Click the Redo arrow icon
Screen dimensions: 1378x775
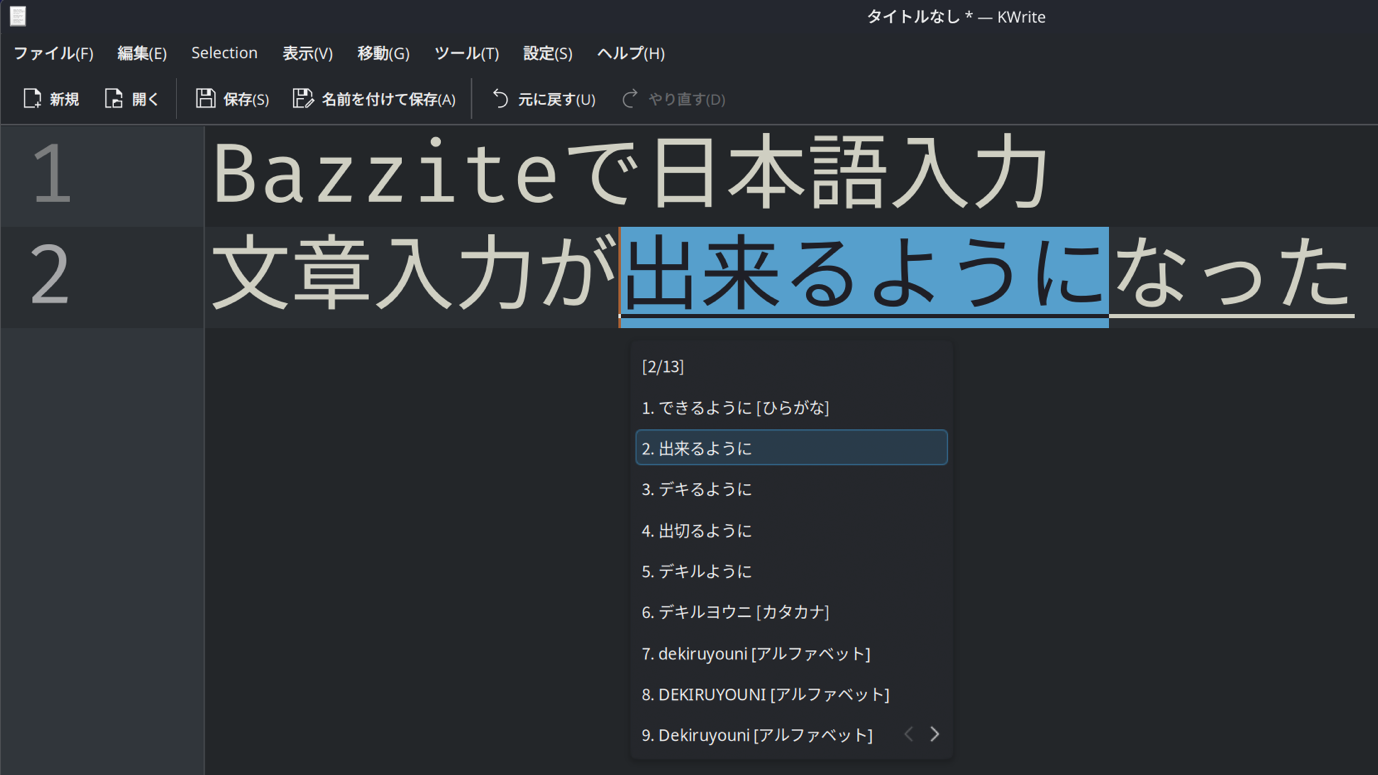click(x=630, y=98)
